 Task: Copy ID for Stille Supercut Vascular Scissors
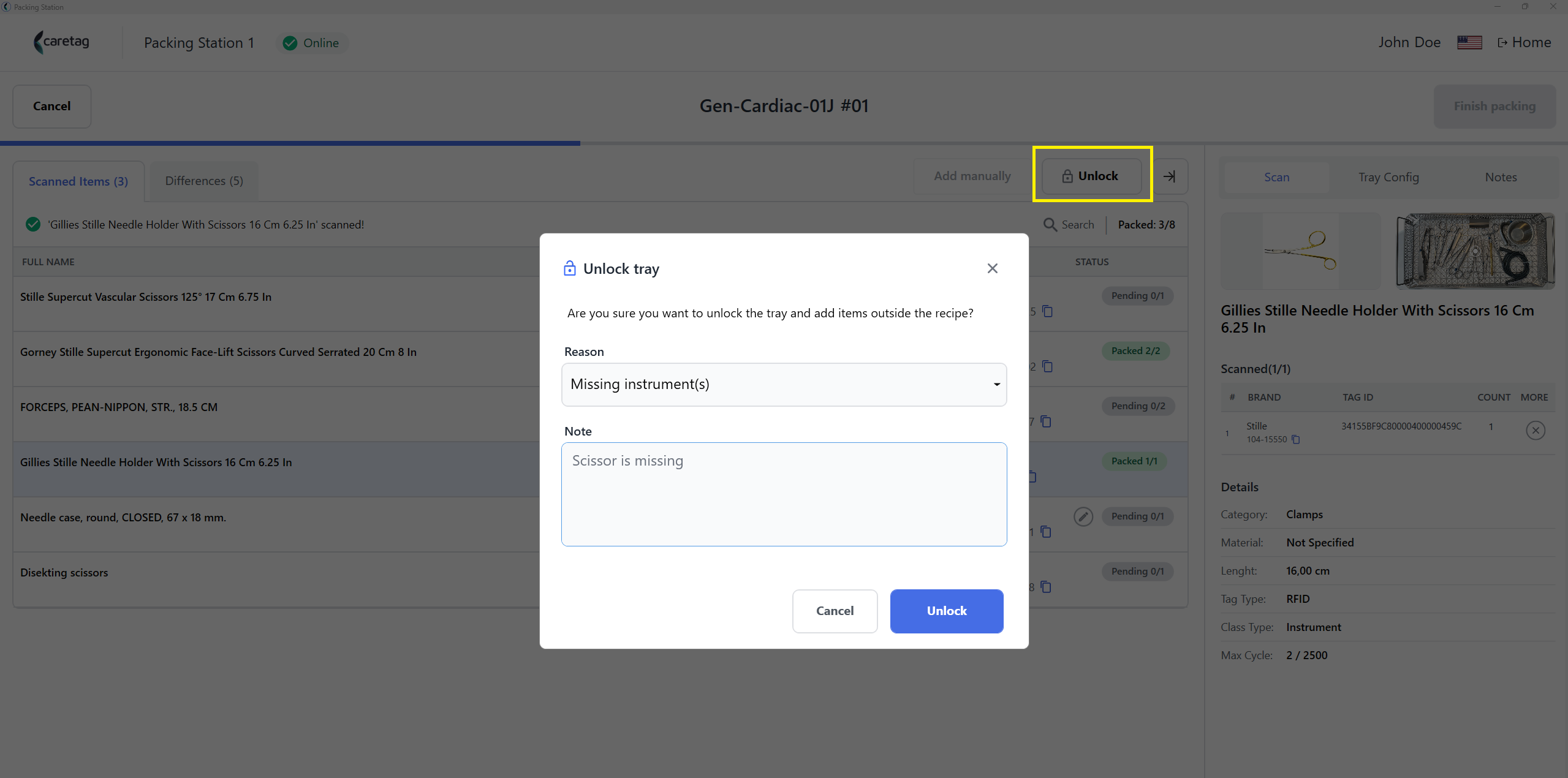[1047, 311]
